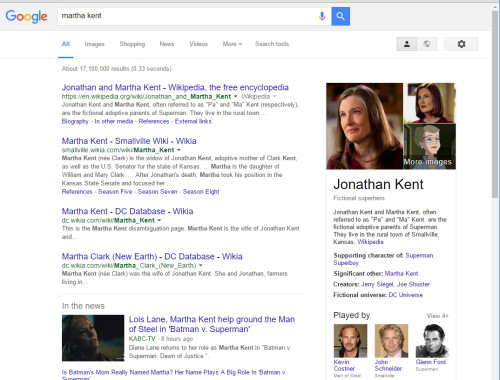Open Season Eight sitelink

(x=201, y=192)
